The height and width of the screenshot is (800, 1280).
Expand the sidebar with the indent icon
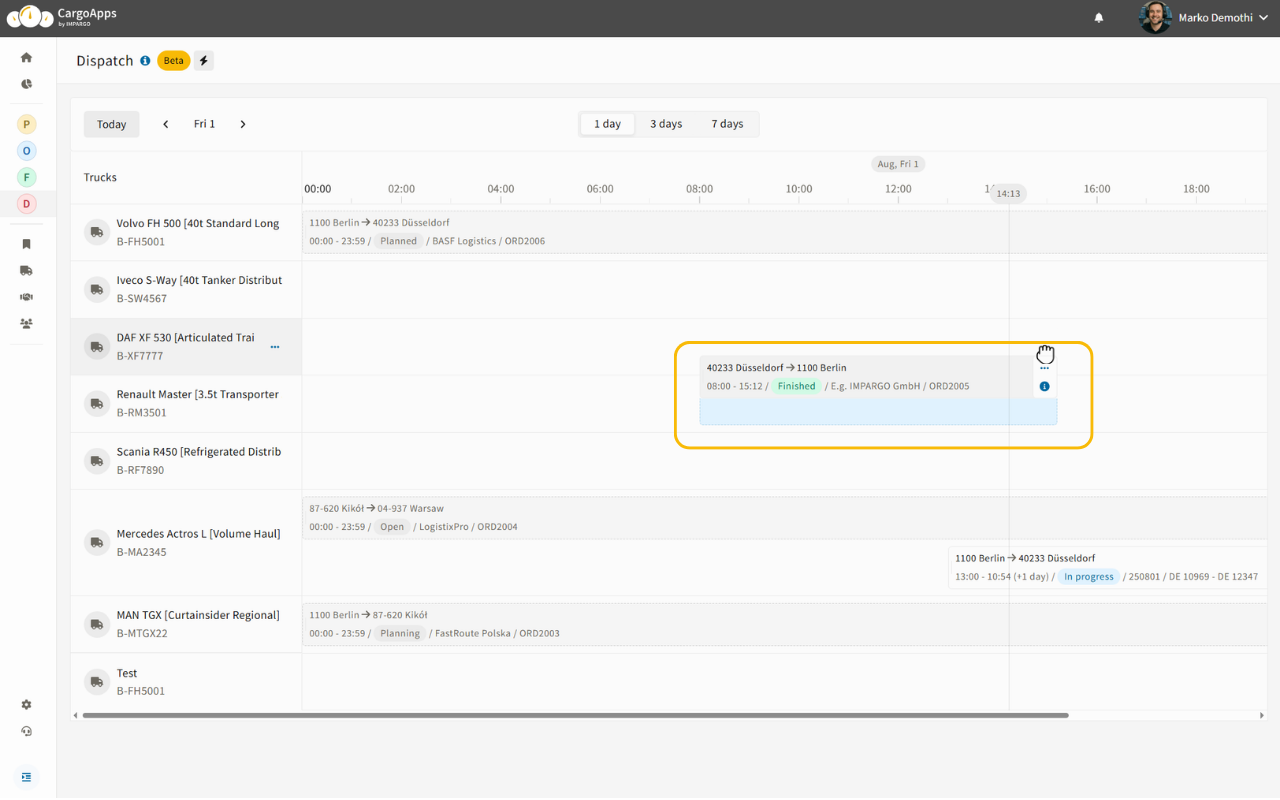(x=26, y=777)
